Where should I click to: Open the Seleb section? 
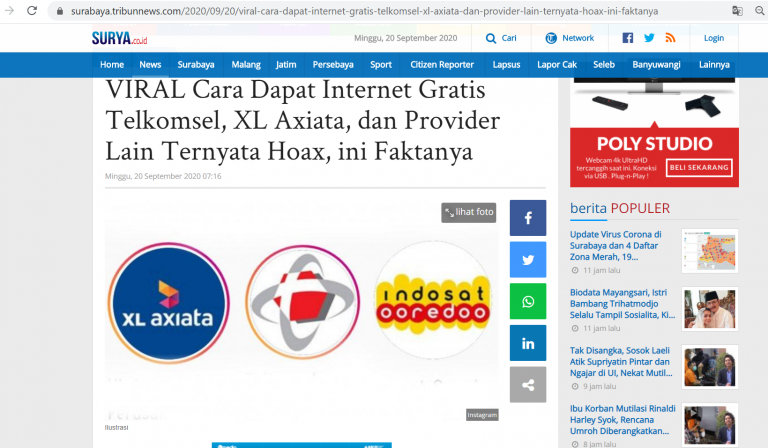point(604,65)
